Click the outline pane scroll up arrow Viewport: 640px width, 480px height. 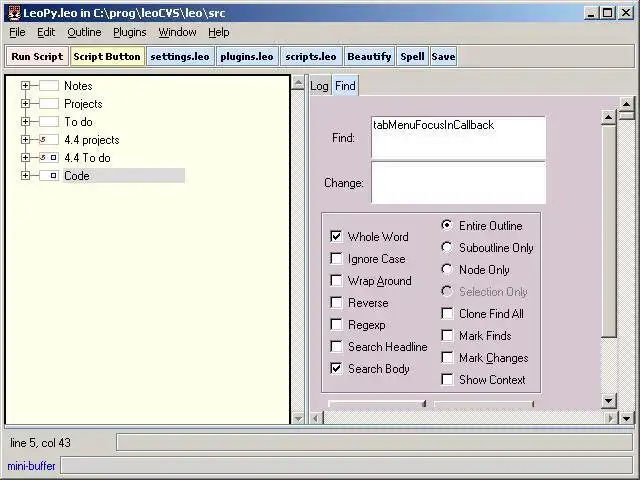[298, 83]
